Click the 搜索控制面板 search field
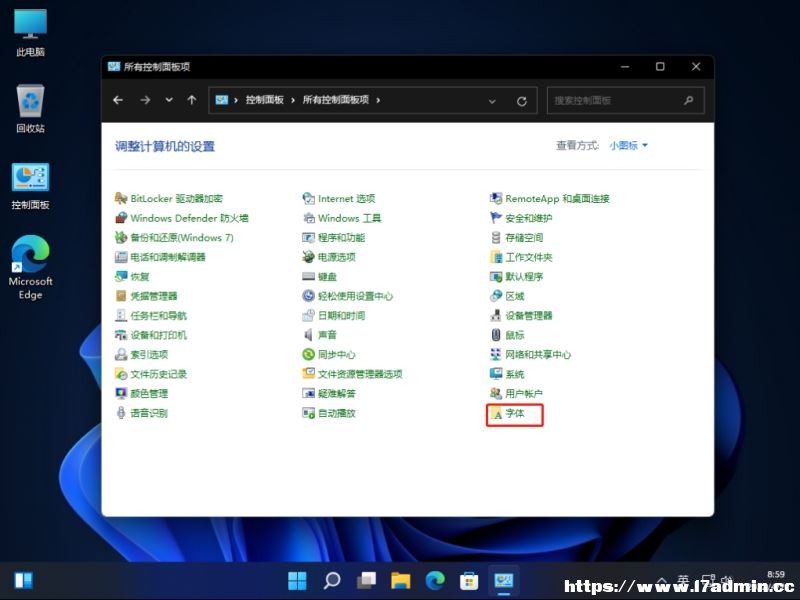800x600 pixels. 626,101
